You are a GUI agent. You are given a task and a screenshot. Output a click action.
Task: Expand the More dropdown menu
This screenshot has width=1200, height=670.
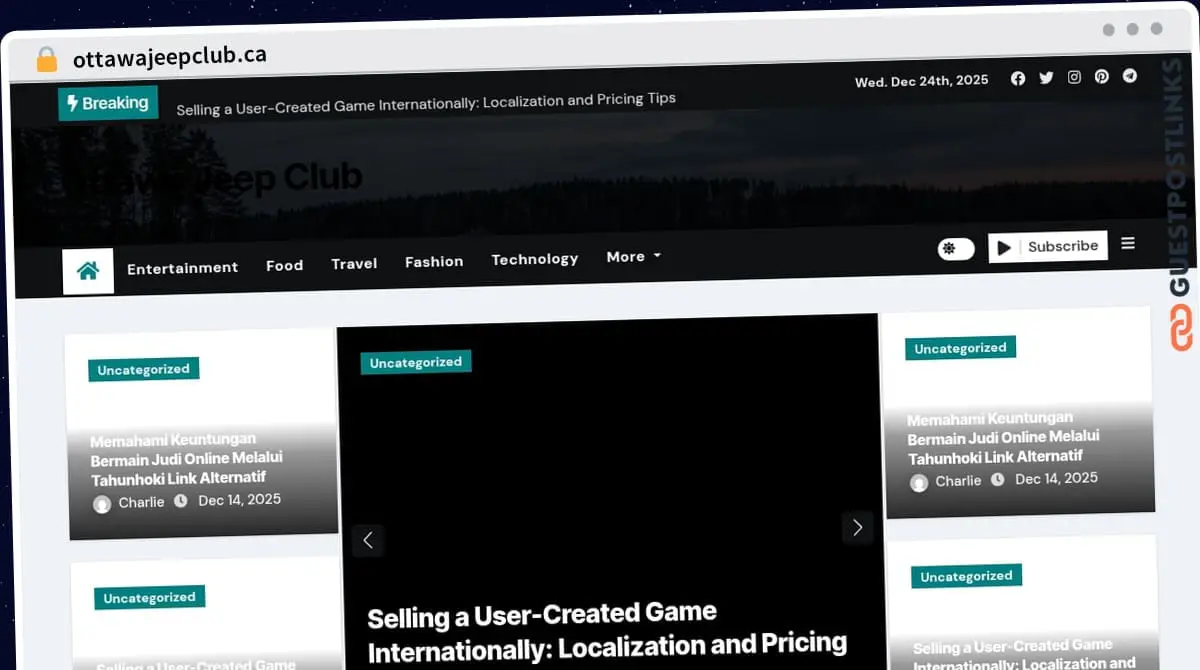coord(634,257)
